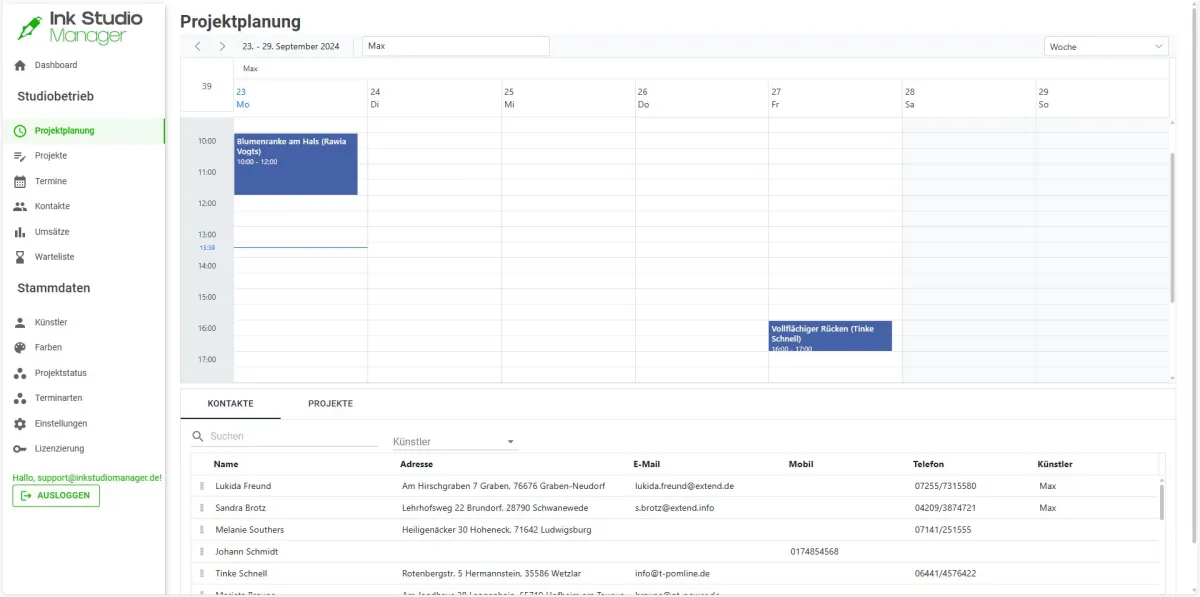
Task: Open the Woche view dropdown
Action: (x=1105, y=45)
